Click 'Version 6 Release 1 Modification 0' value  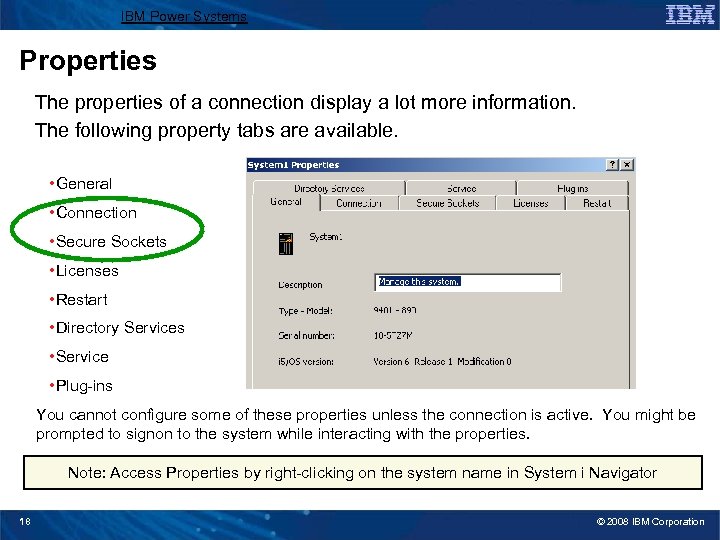click(442, 362)
